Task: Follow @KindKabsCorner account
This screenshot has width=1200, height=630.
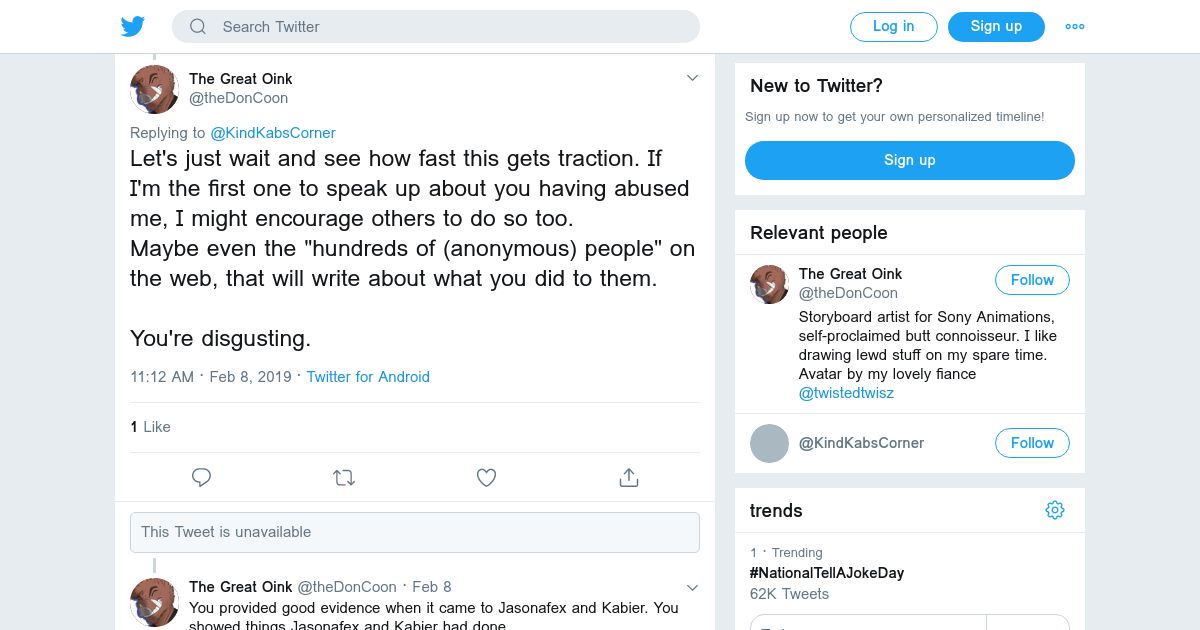Action: (1032, 443)
